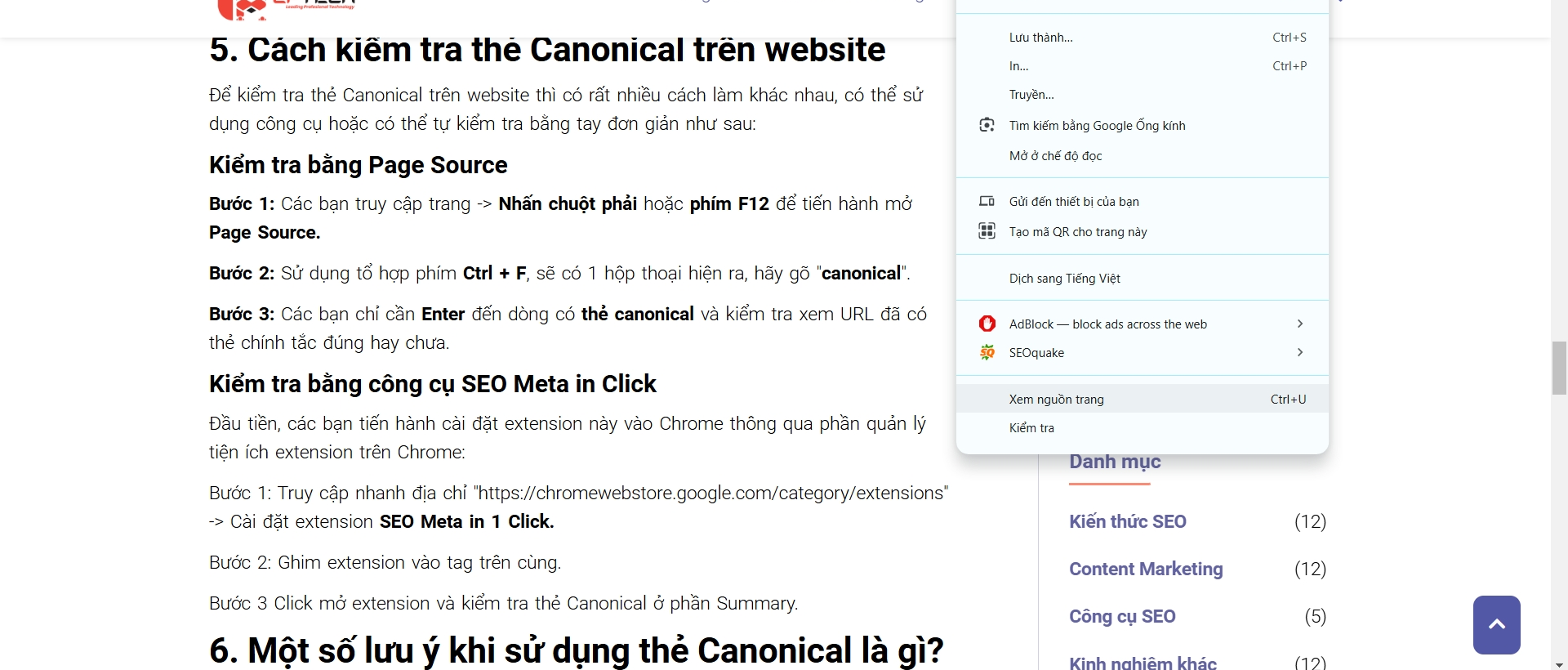
Task: Click the QR code icon
Action: (987, 231)
